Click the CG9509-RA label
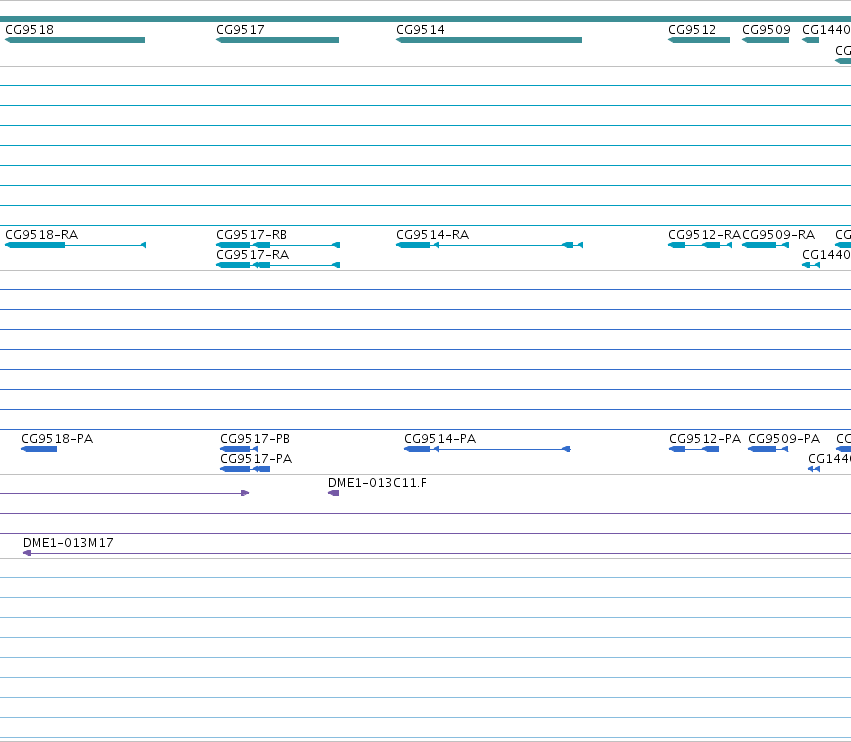 coord(778,234)
